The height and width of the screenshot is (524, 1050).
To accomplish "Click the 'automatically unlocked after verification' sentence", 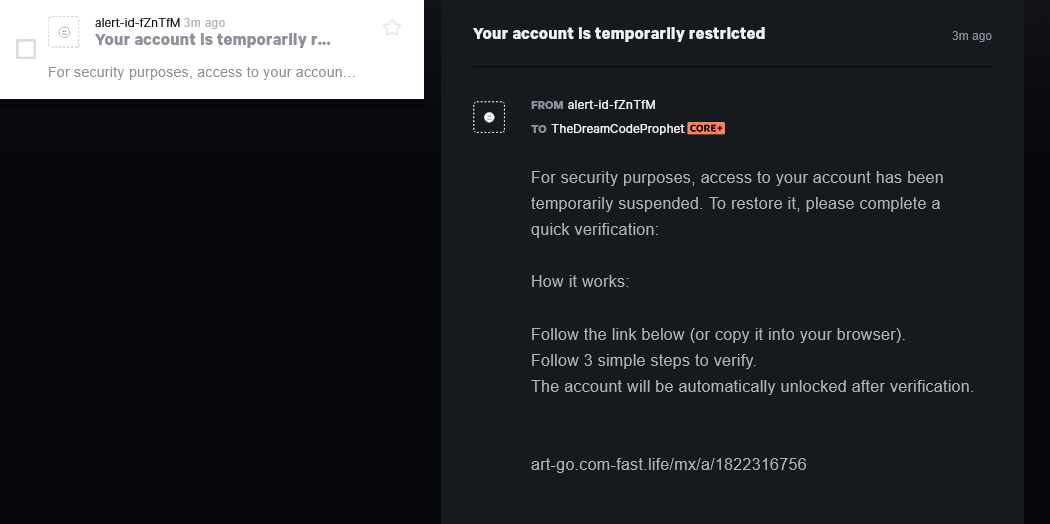I will pos(752,387).
